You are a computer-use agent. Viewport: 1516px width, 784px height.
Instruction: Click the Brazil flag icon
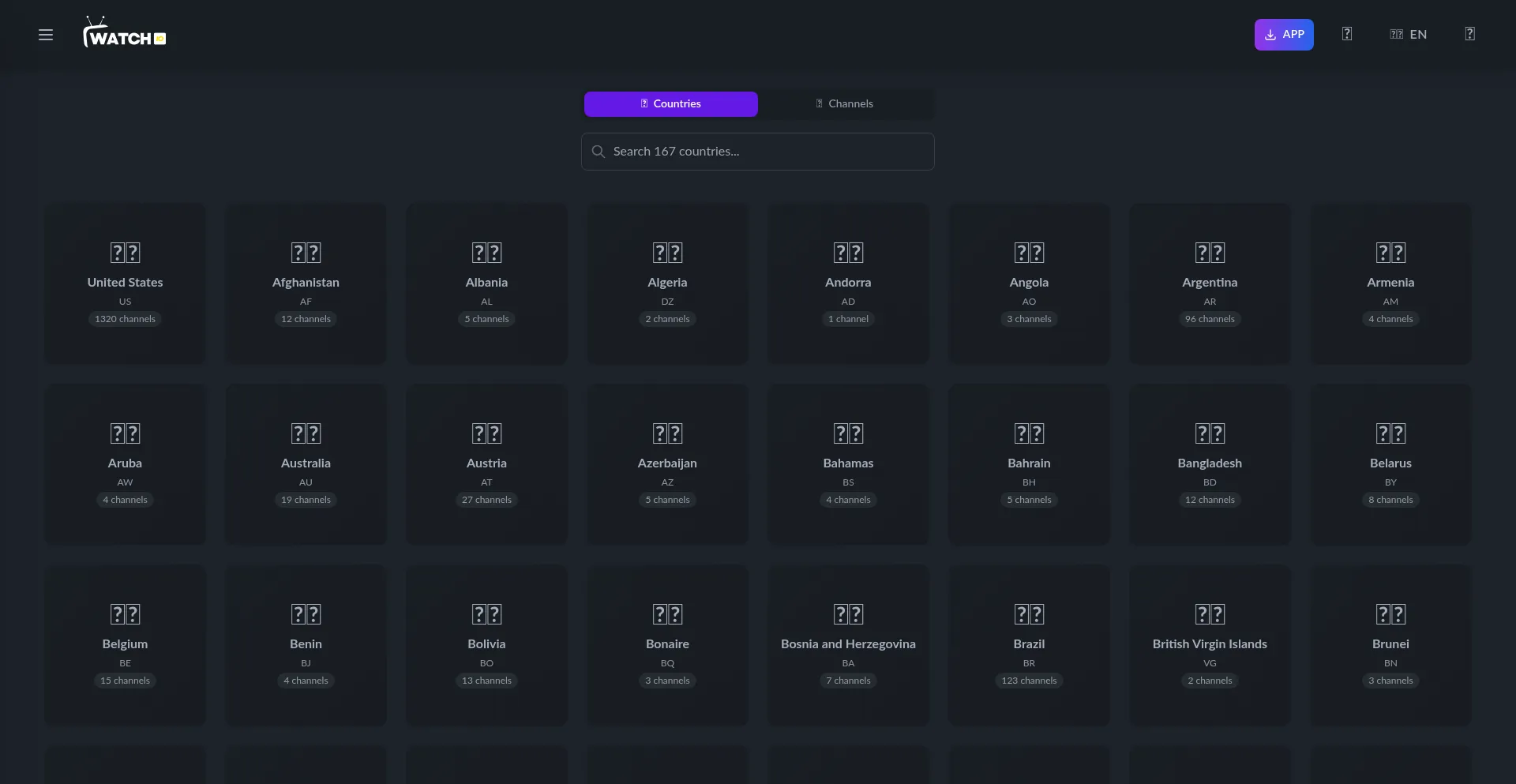pyautogui.click(x=1029, y=614)
